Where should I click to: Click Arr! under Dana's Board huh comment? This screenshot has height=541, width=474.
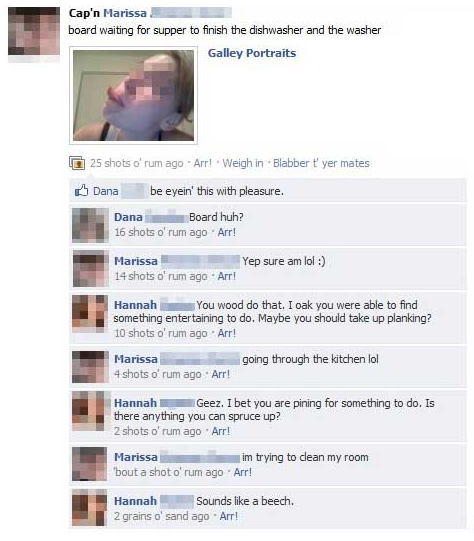[x=227, y=232]
